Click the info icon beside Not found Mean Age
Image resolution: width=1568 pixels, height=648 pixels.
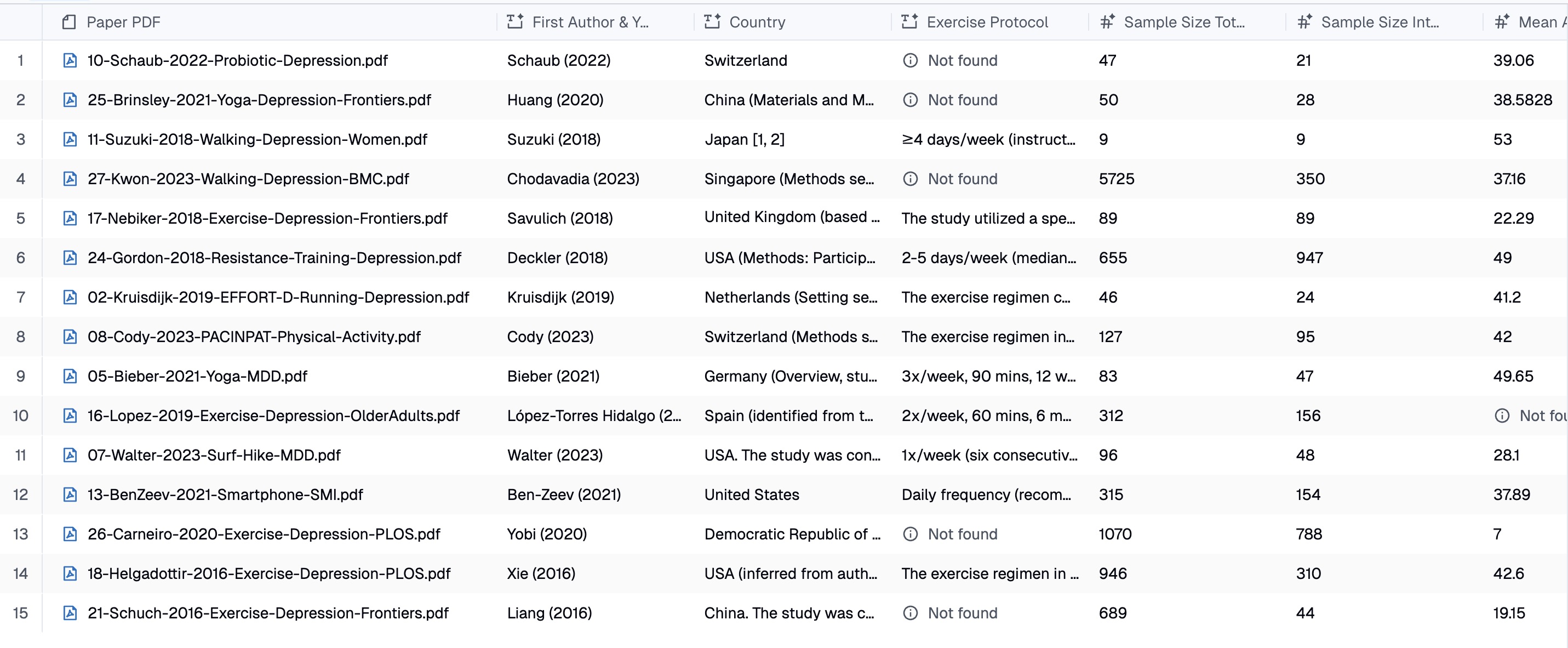(1502, 416)
